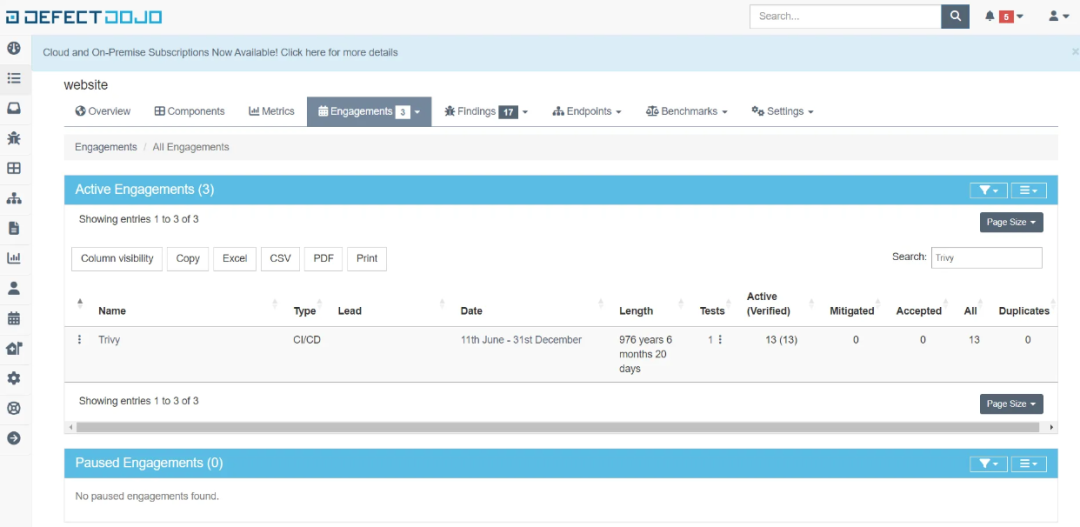This screenshot has width=1080, height=527.
Task: Open the Engagements inbox sidebar icon
Action: click(14, 108)
